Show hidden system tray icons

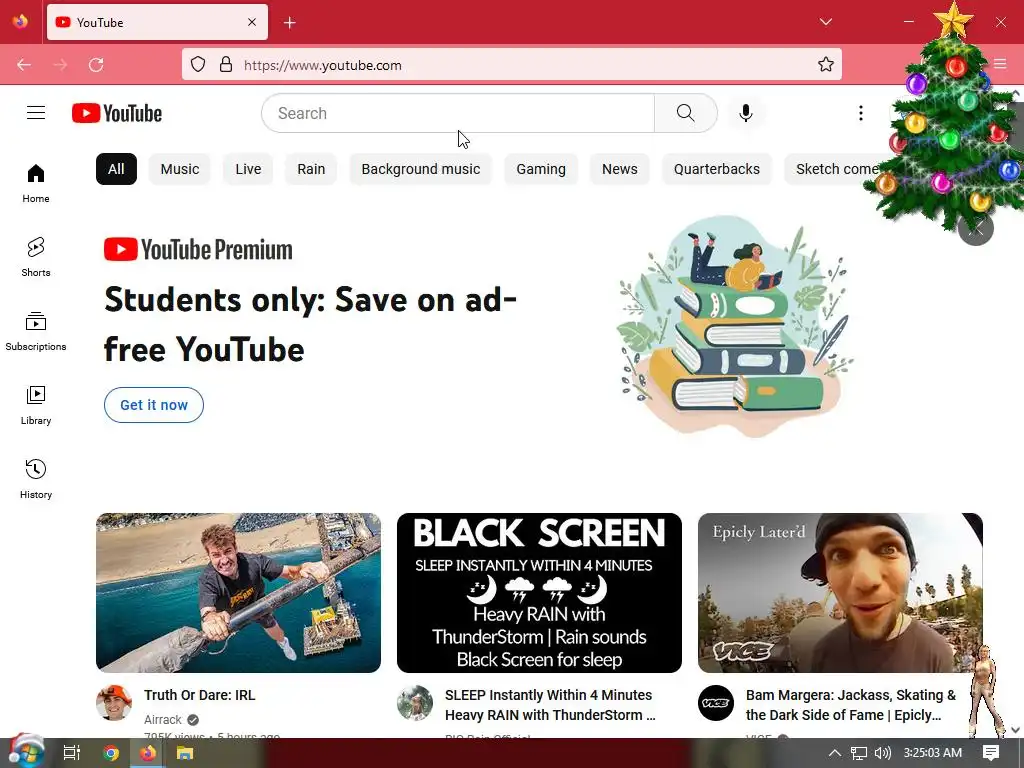(835, 753)
